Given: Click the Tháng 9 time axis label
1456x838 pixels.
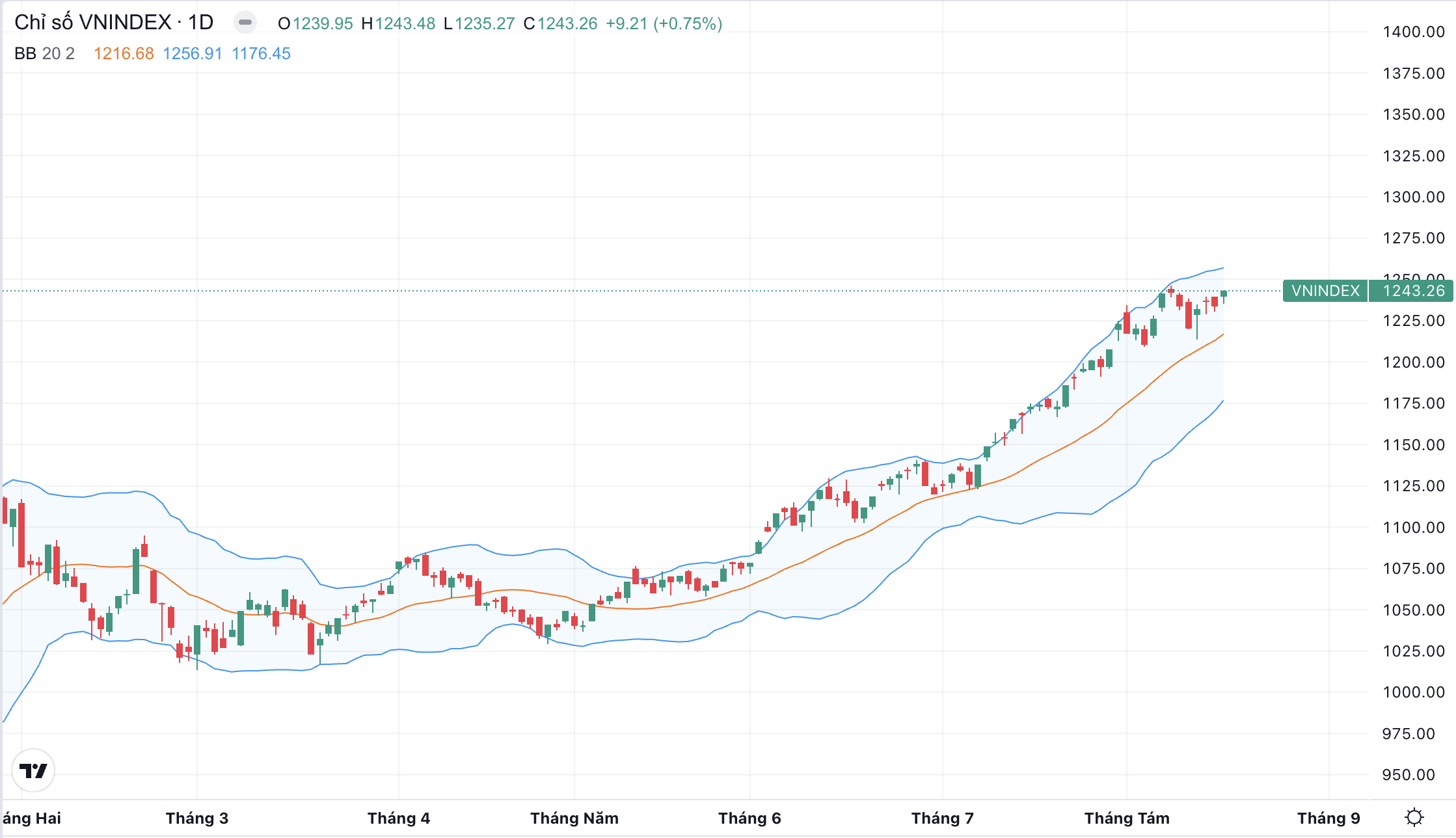Looking at the screenshot, I should pos(1329,818).
